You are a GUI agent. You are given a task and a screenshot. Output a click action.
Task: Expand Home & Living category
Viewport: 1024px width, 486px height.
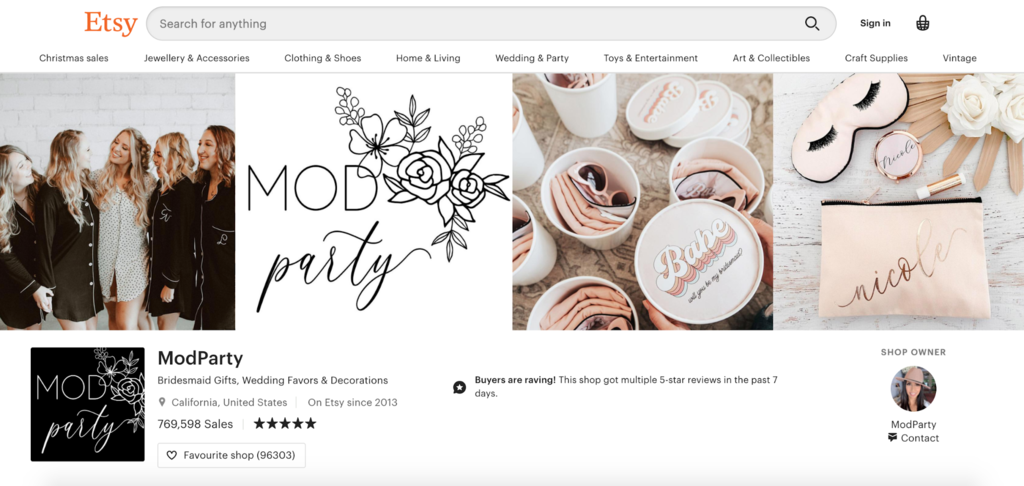[428, 58]
